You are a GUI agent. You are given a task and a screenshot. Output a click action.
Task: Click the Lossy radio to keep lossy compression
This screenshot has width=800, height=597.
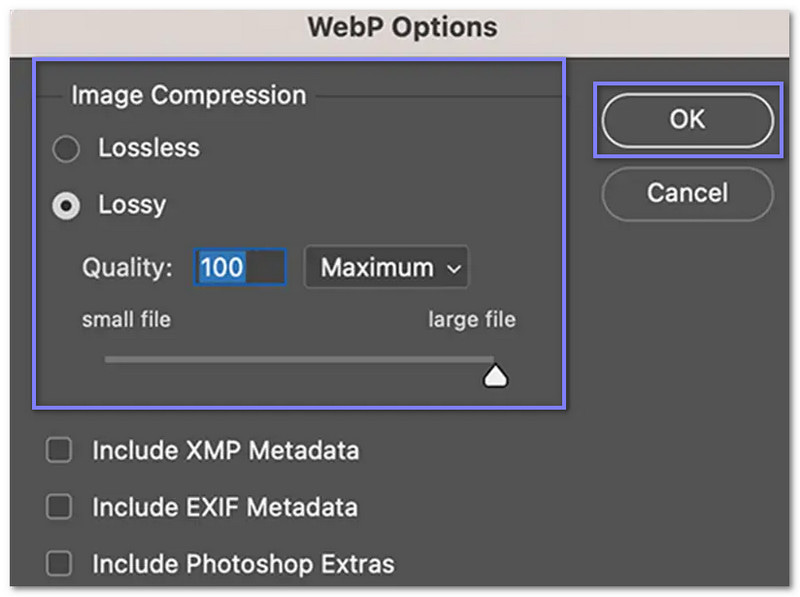(x=66, y=205)
